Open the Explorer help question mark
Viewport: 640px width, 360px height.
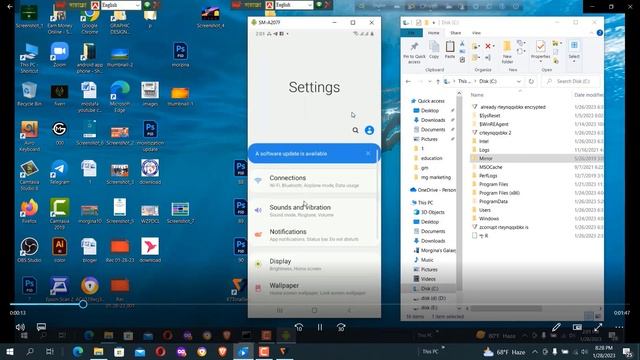click(x=600, y=33)
